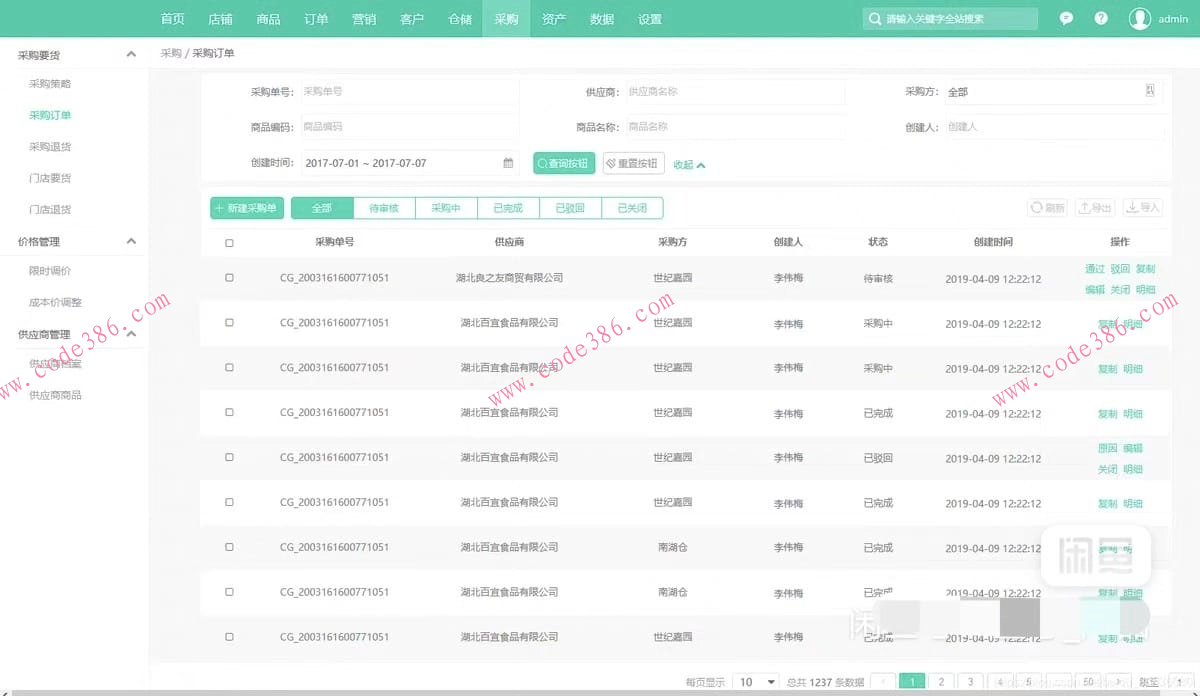Switch to the 待审核 tab
The image size is (1200, 696).
[x=384, y=207]
